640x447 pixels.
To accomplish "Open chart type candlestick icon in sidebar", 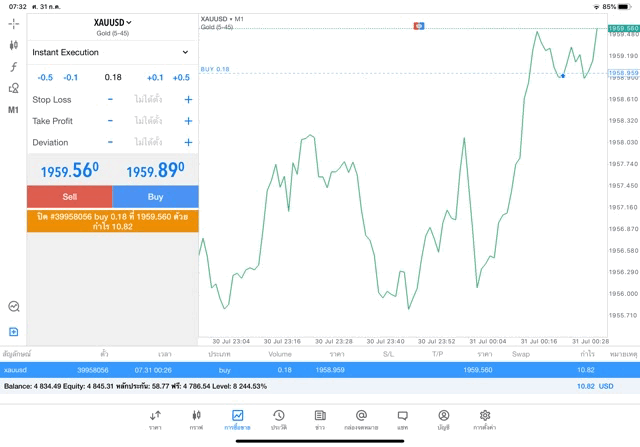I will 13,45.
